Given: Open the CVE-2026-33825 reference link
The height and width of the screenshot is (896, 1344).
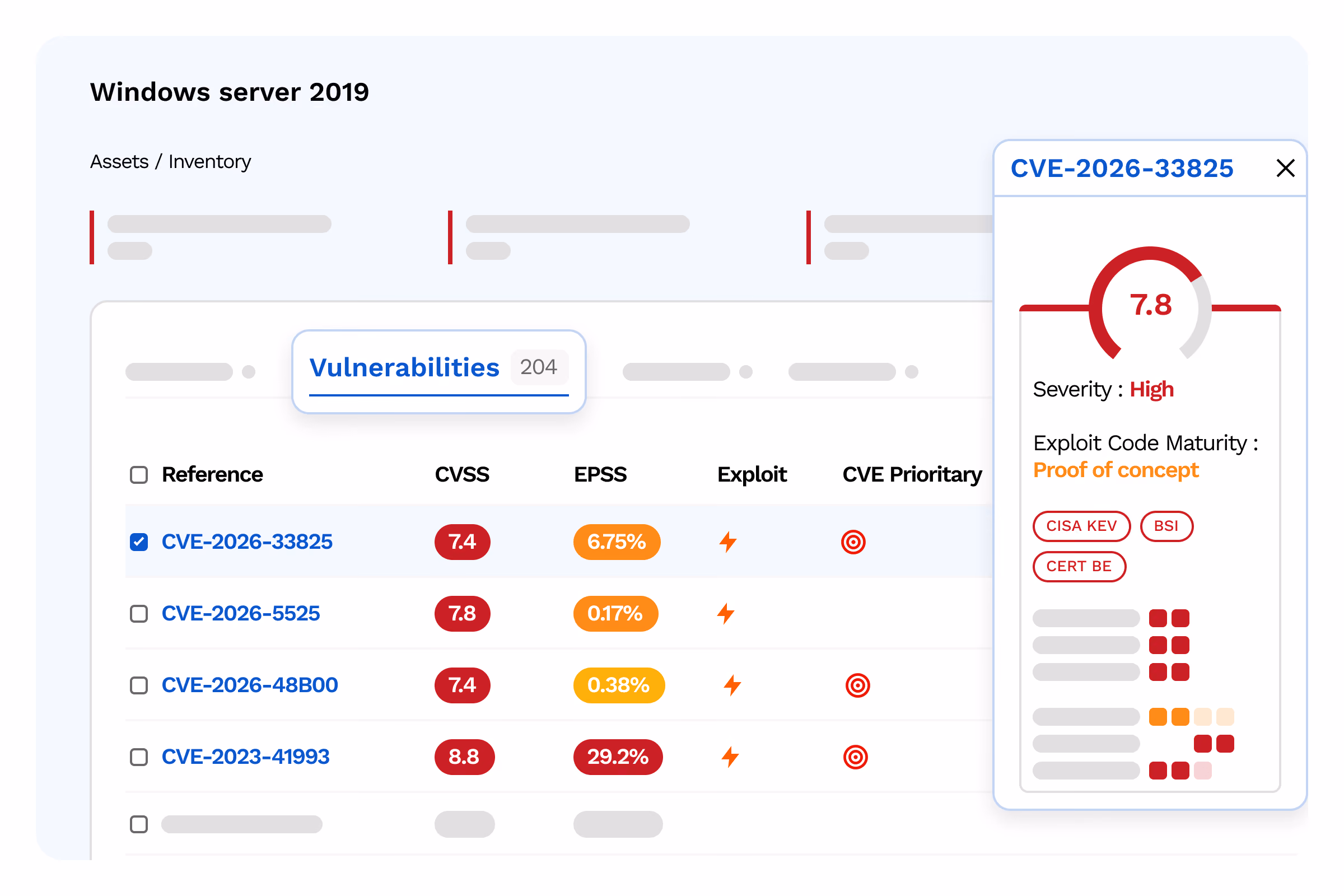Looking at the screenshot, I should (247, 542).
